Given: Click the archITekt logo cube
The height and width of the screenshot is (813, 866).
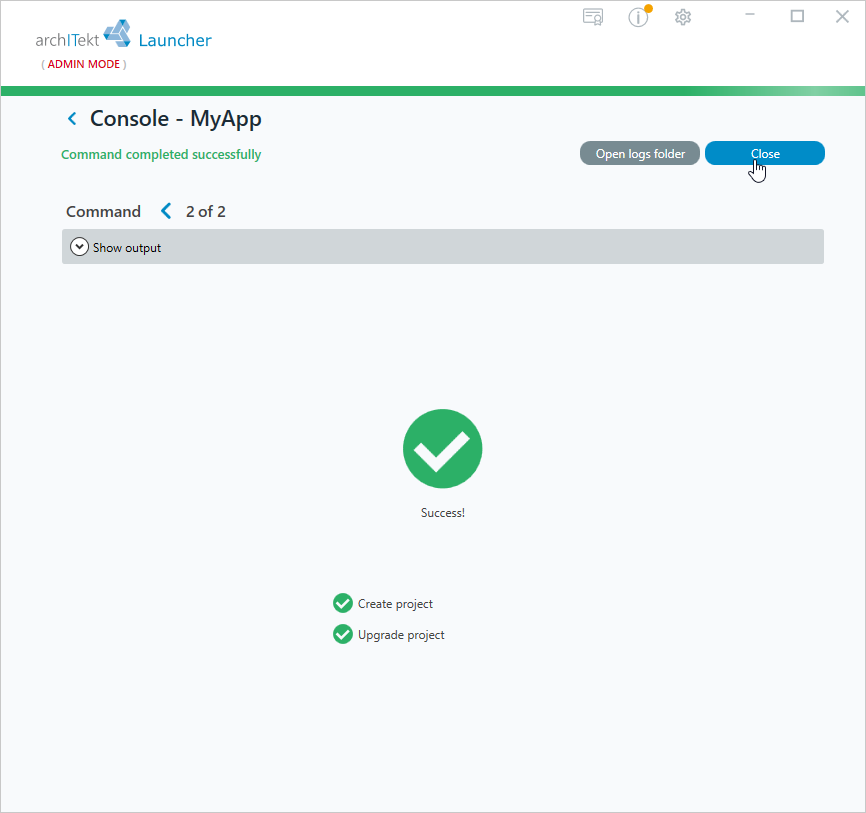Looking at the screenshot, I should [x=117, y=34].
